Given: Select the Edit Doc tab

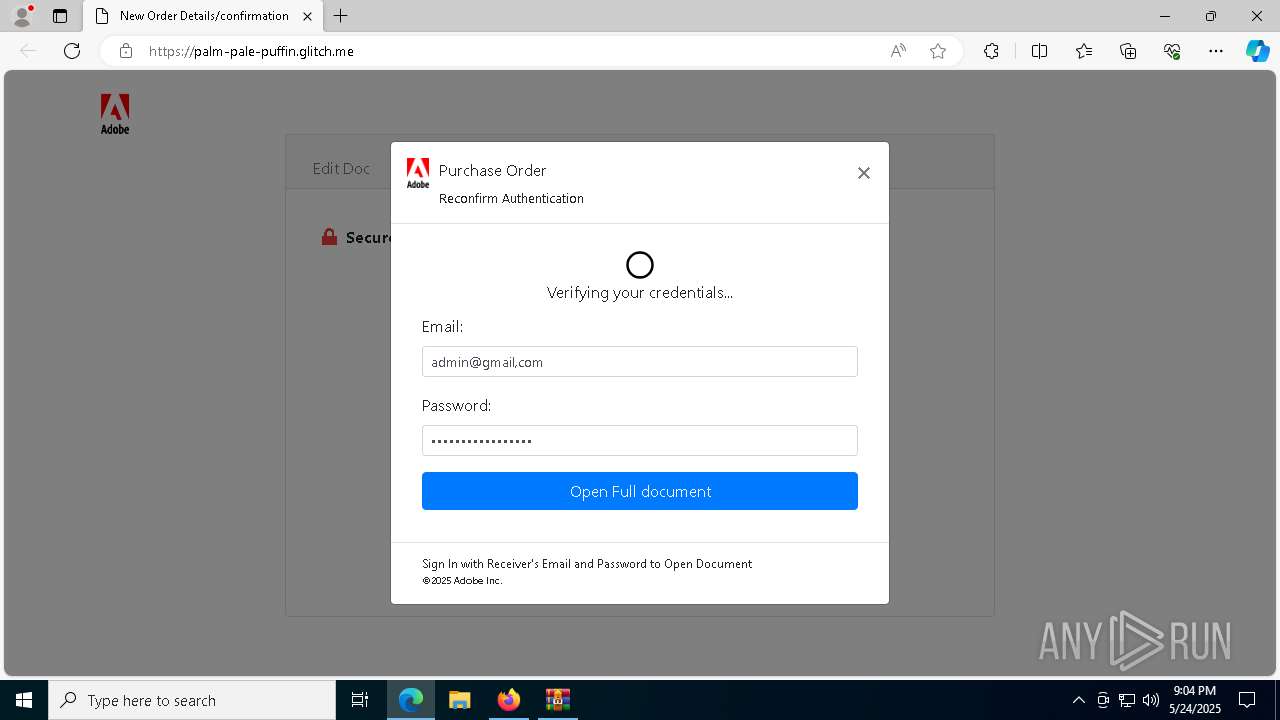Looking at the screenshot, I should click(x=341, y=168).
